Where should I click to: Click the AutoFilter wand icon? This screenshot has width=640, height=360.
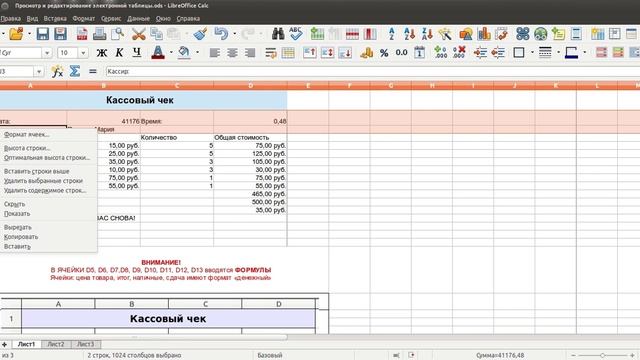[445, 33]
